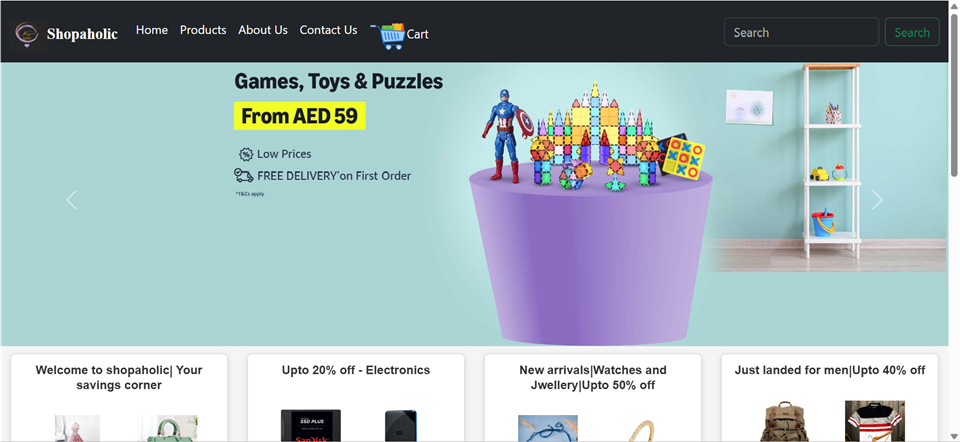Open the shopping cart icon
This screenshot has height=442, width=960.
click(387, 35)
